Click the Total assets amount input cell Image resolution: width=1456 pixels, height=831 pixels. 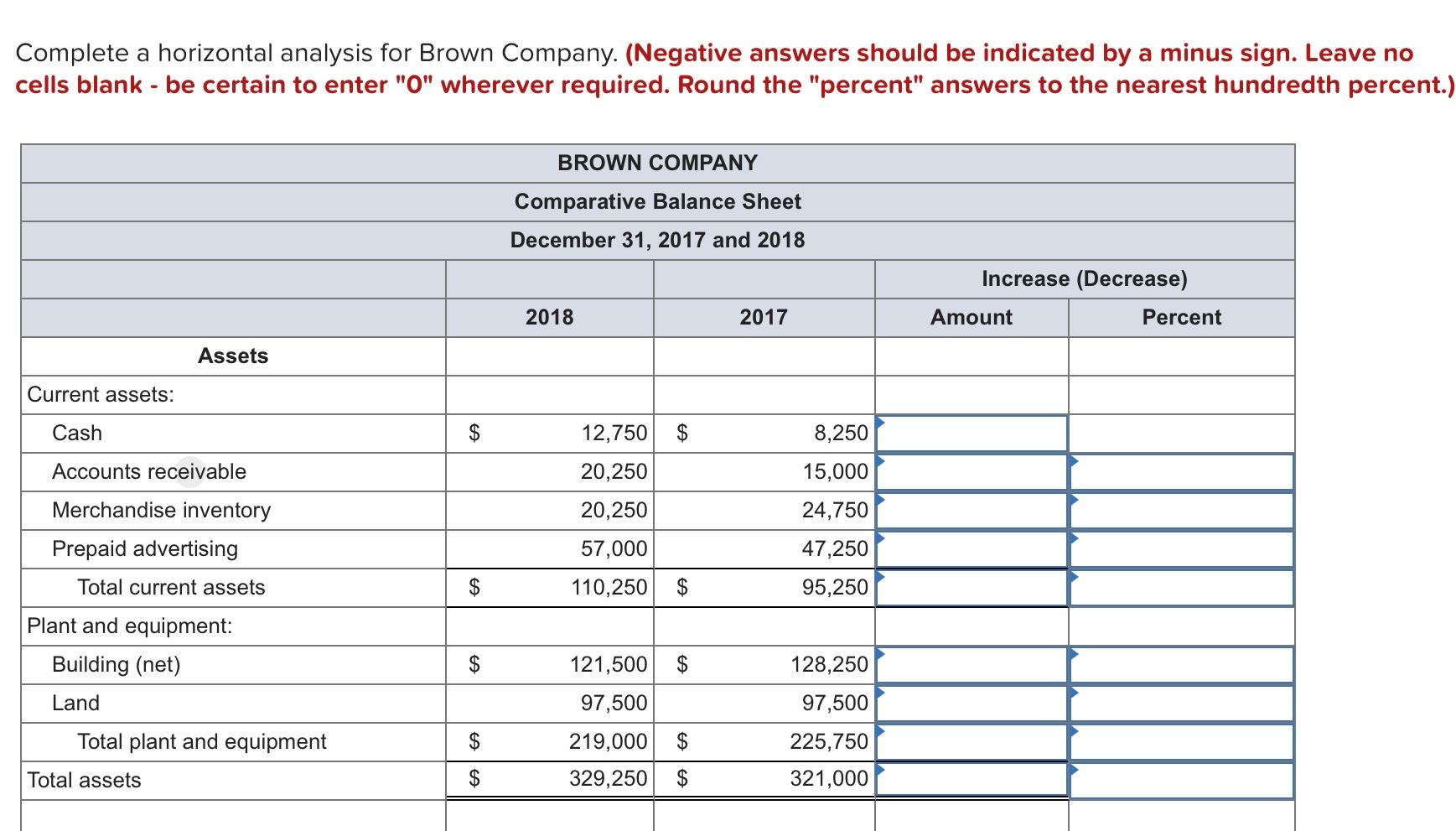pyautogui.click(x=972, y=781)
